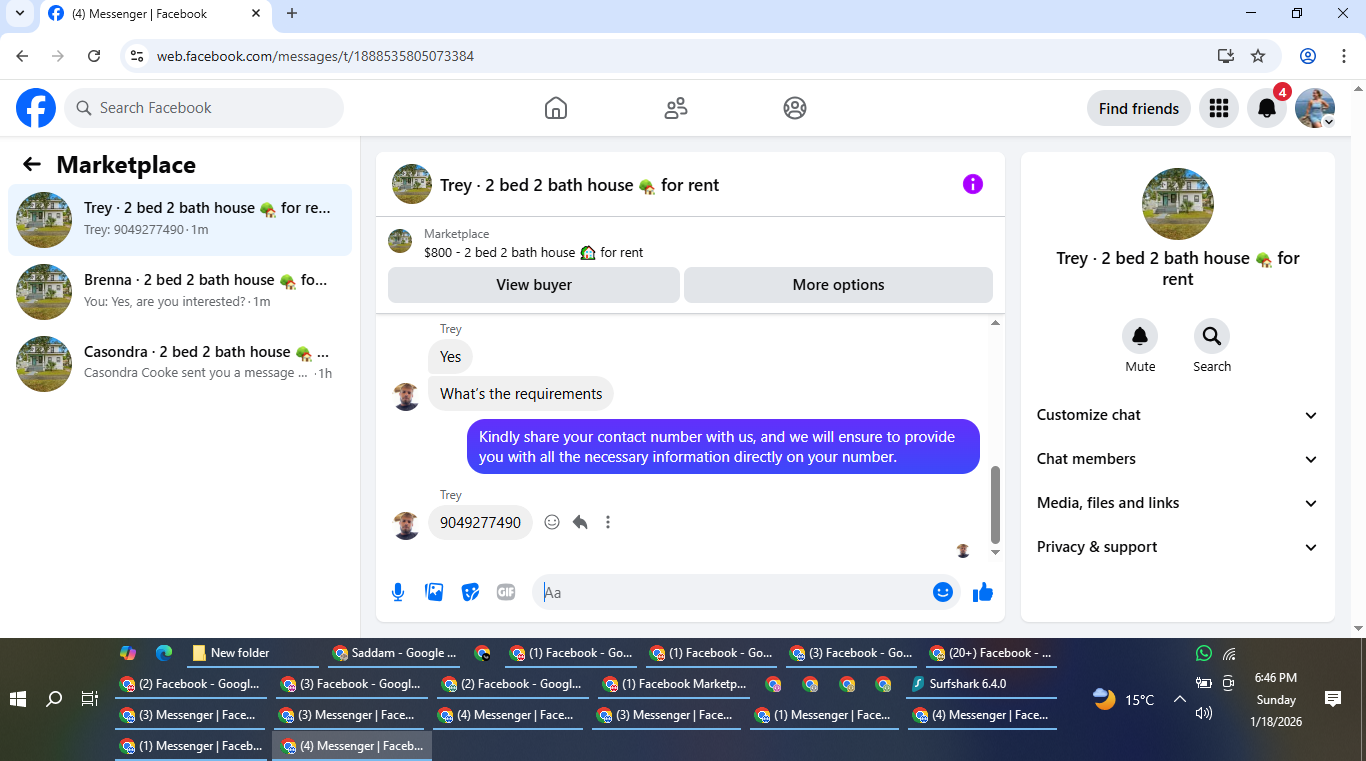1366x761 pixels.
Task: Open Trey's avatar beside 9049277490
Action: point(406,525)
